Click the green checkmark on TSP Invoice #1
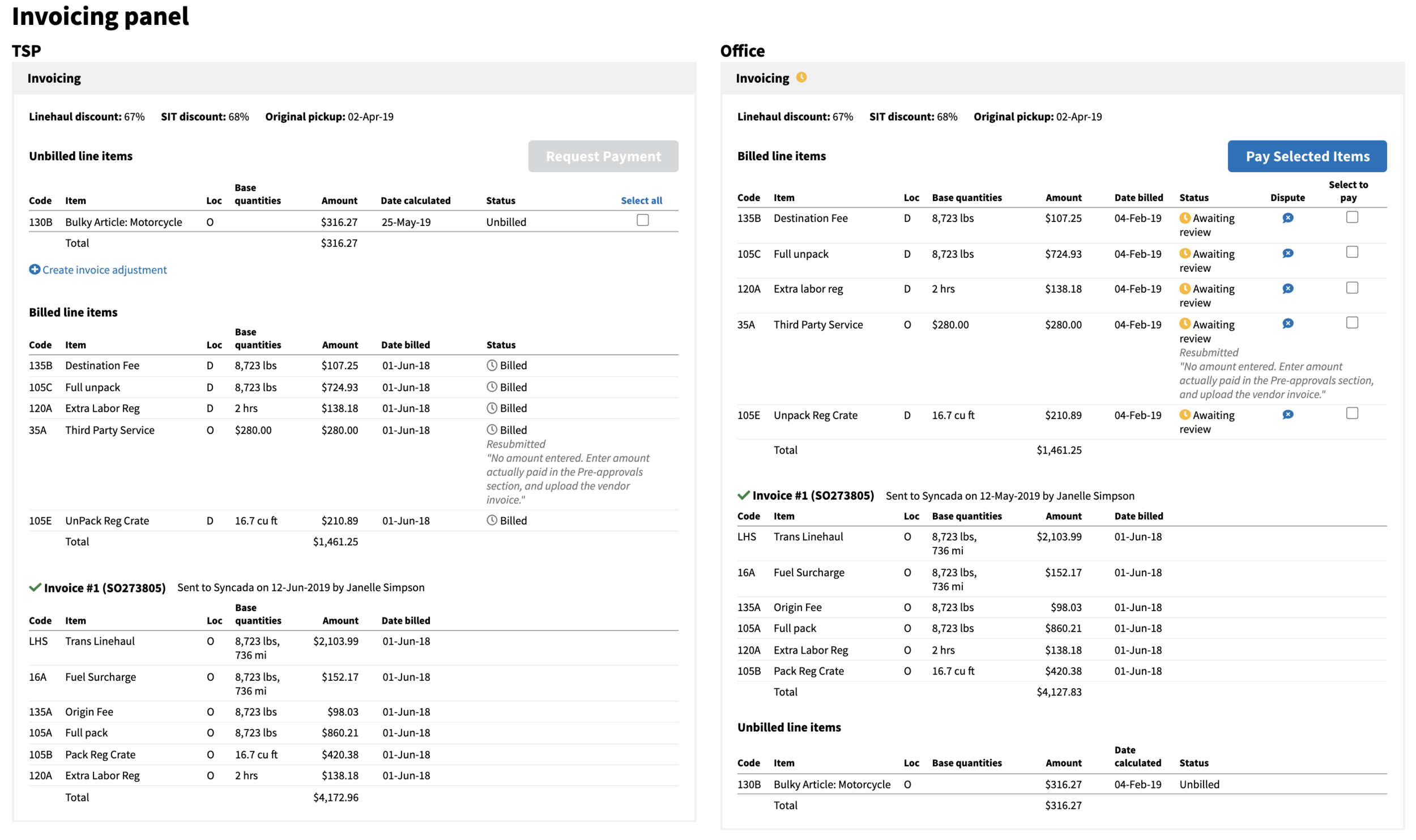Screen dimensions: 1416x840 (x=35, y=588)
